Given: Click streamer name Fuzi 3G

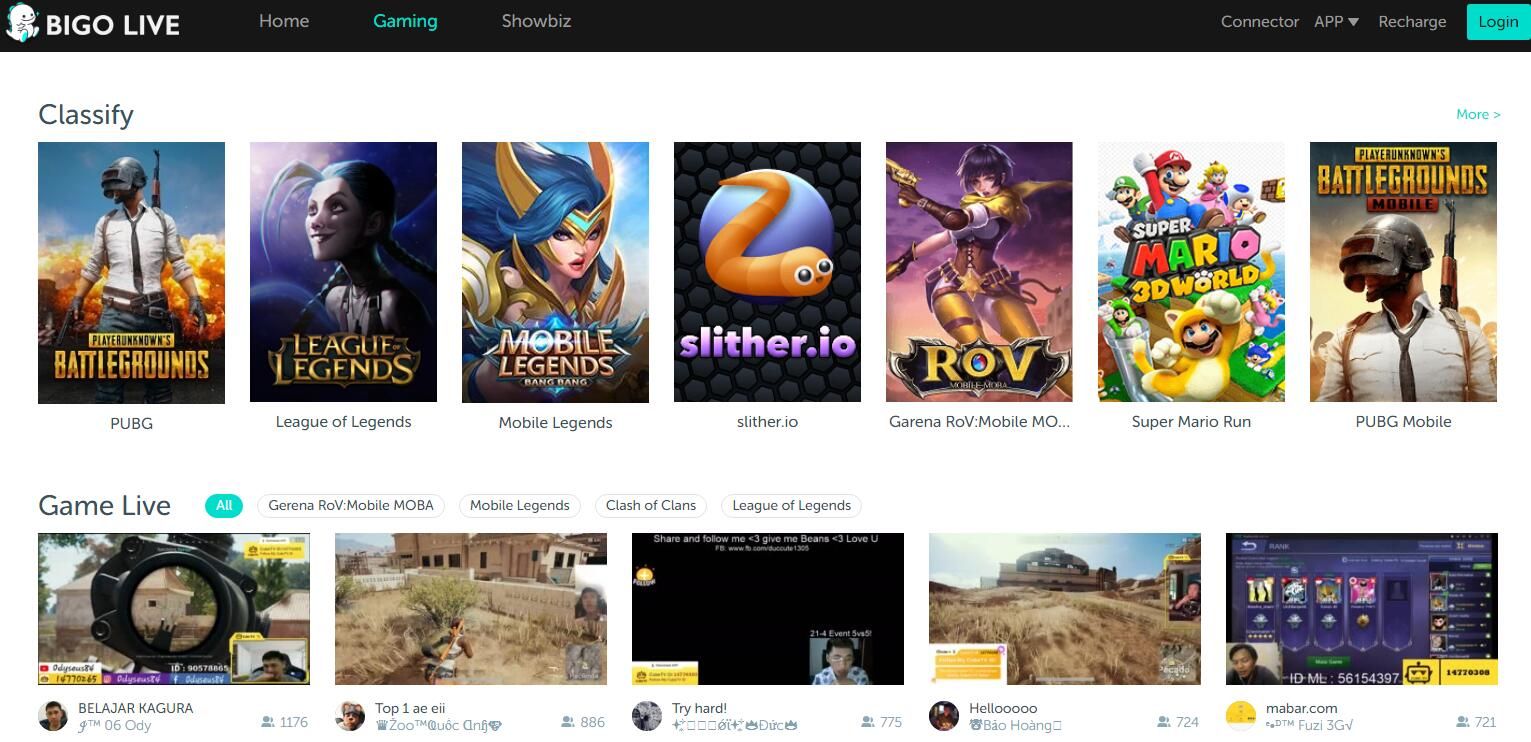Looking at the screenshot, I should [1309, 725].
